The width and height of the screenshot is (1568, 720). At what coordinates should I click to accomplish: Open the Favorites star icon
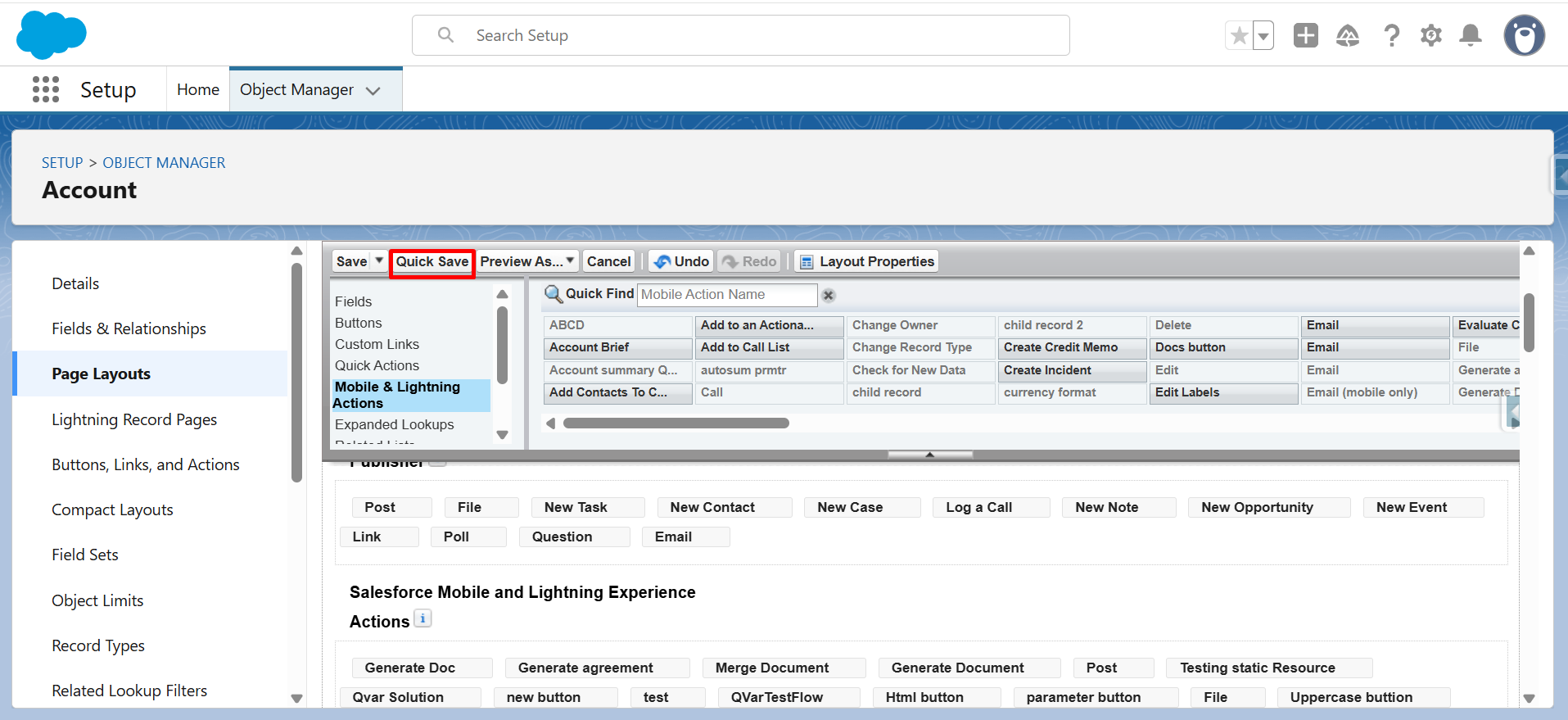[x=1239, y=35]
